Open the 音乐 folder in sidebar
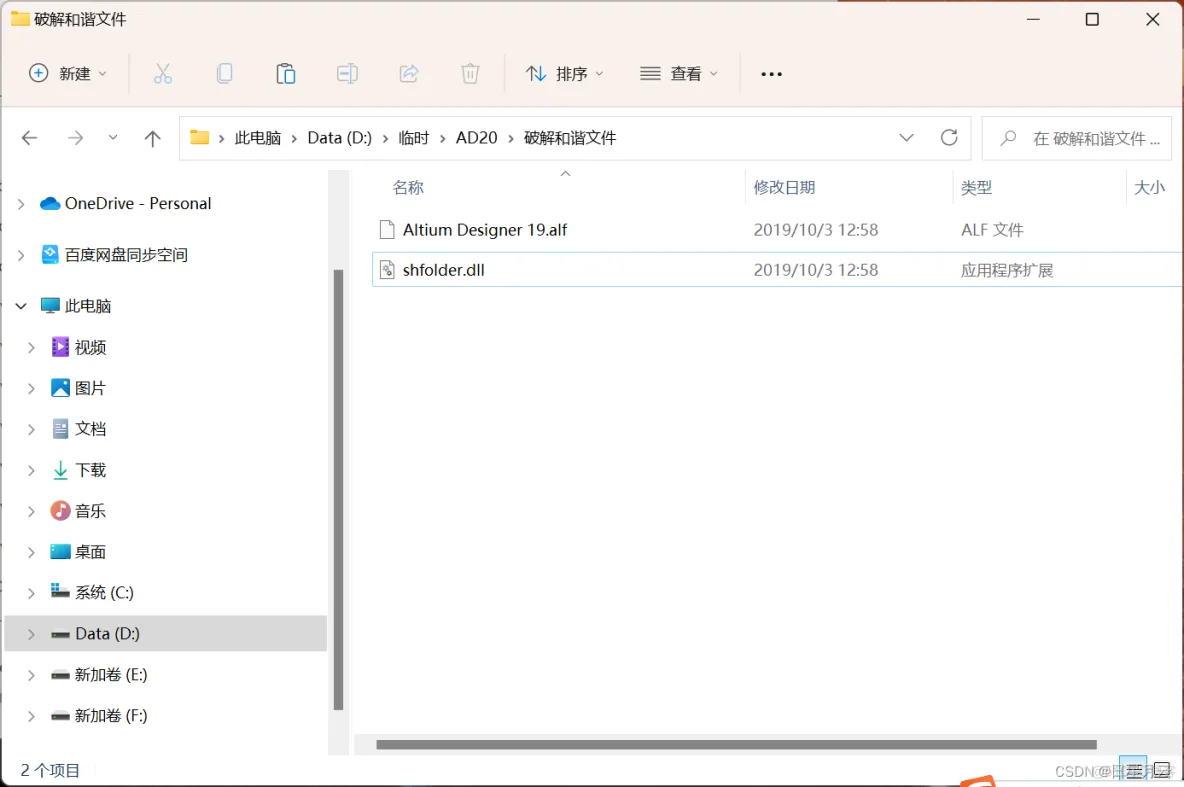Image resolution: width=1184 pixels, height=787 pixels. [x=90, y=511]
